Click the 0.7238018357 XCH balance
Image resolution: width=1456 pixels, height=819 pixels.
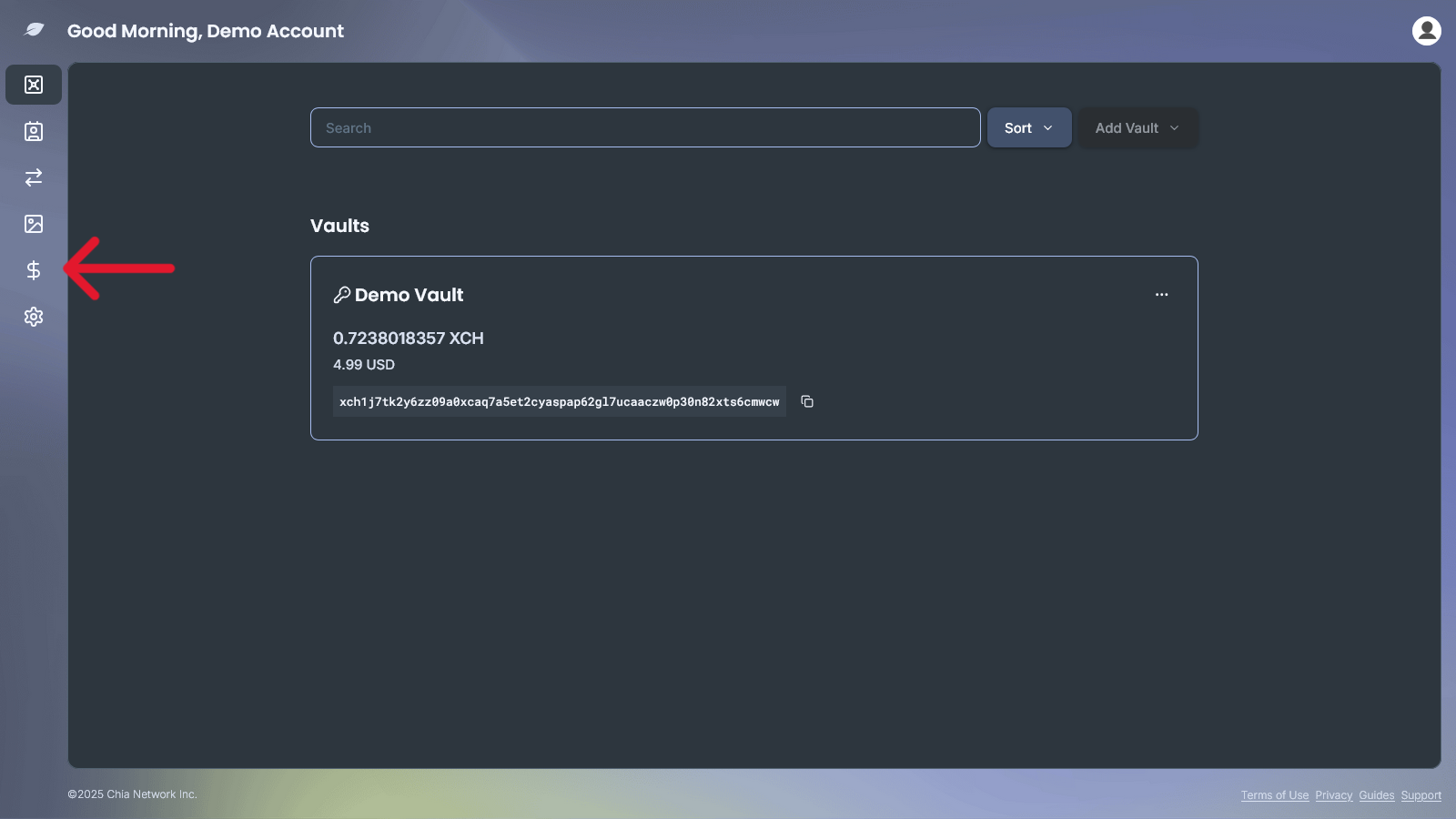pos(408,339)
